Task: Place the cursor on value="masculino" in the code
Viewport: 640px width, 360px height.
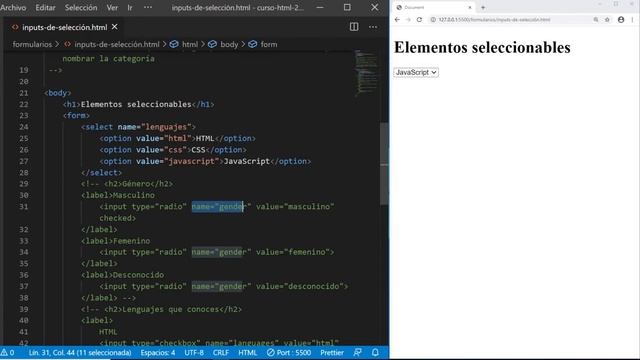Action: (x=295, y=207)
